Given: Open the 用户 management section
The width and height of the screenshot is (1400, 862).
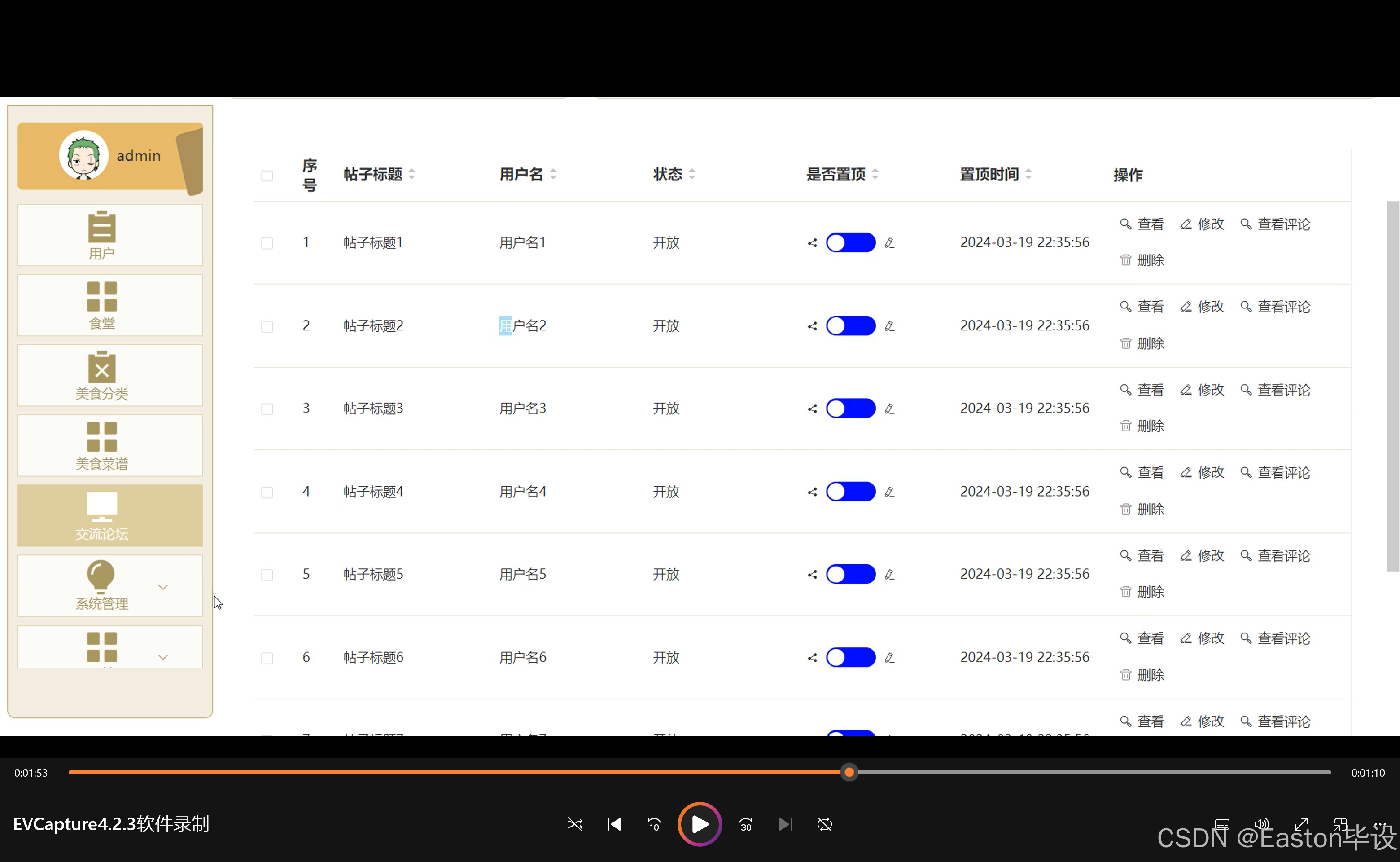Looking at the screenshot, I should tap(103, 235).
